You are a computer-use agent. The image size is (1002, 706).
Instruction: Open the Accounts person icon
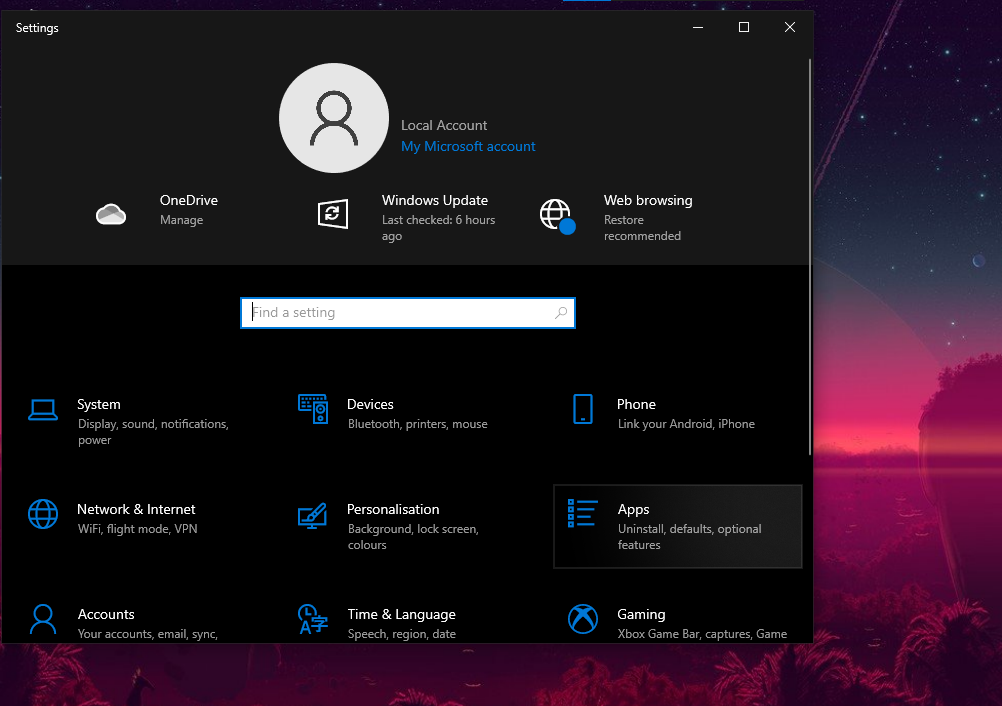[x=43, y=618]
